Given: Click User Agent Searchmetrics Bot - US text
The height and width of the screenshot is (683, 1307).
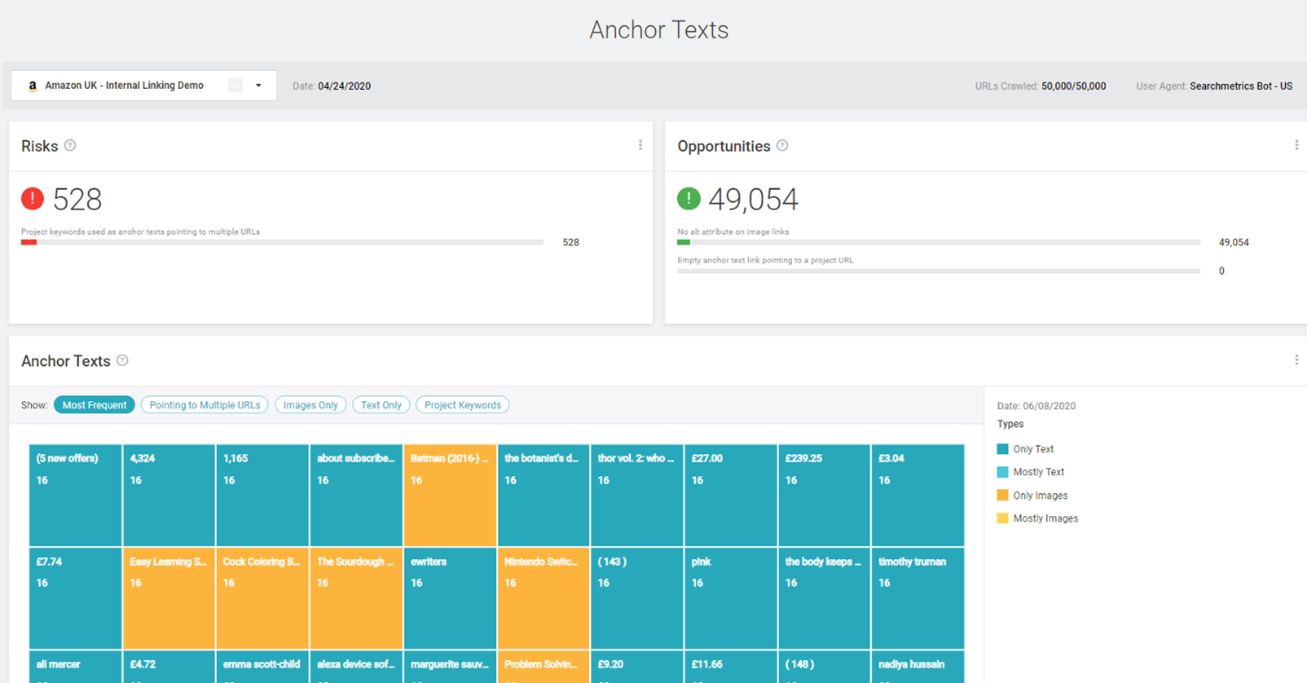Looking at the screenshot, I should click(x=1214, y=86).
